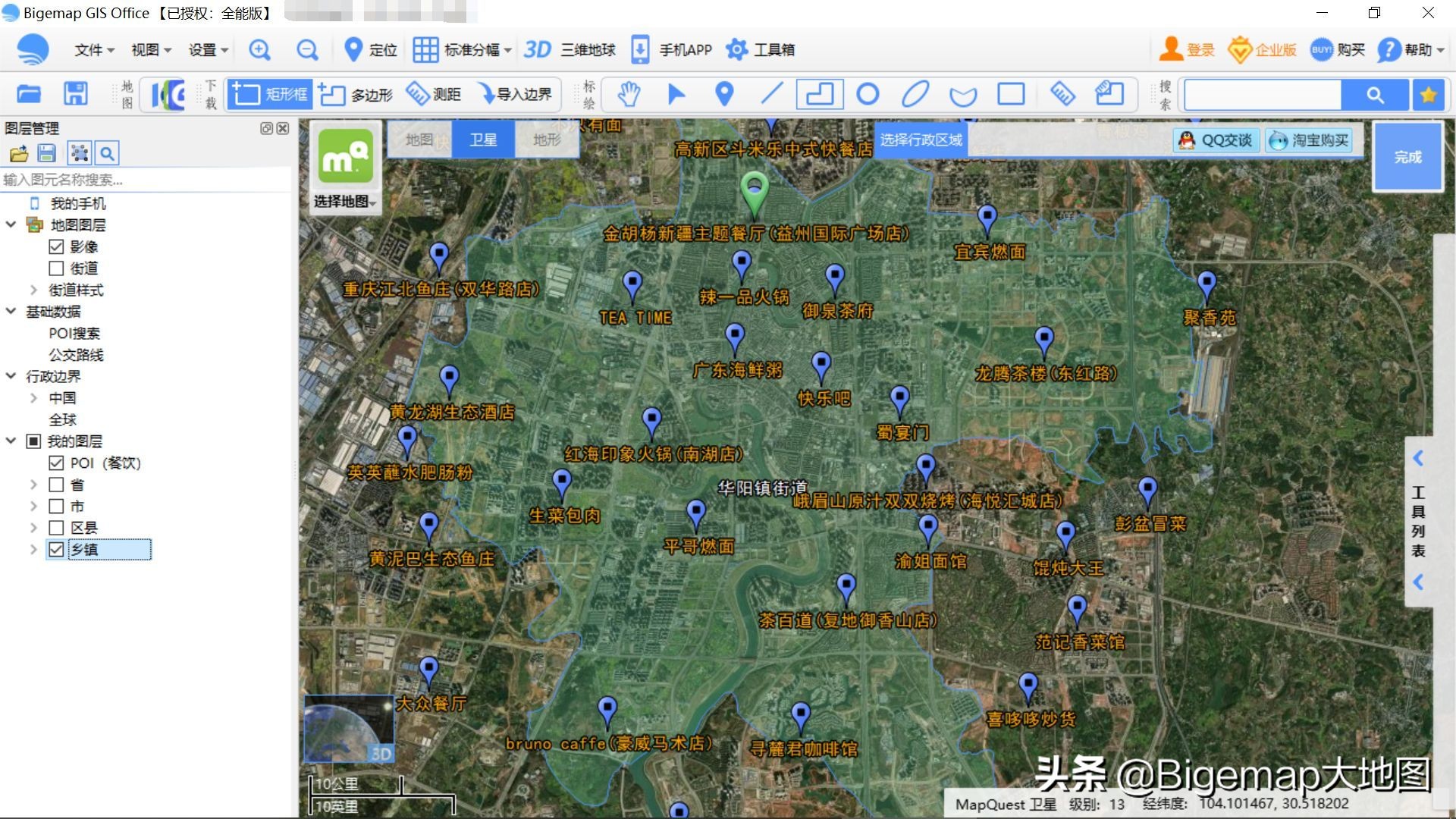The width and height of the screenshot is (1456, 819).
Task: Select the pan hand tool in the drawing toolbar
Action: 628,94
